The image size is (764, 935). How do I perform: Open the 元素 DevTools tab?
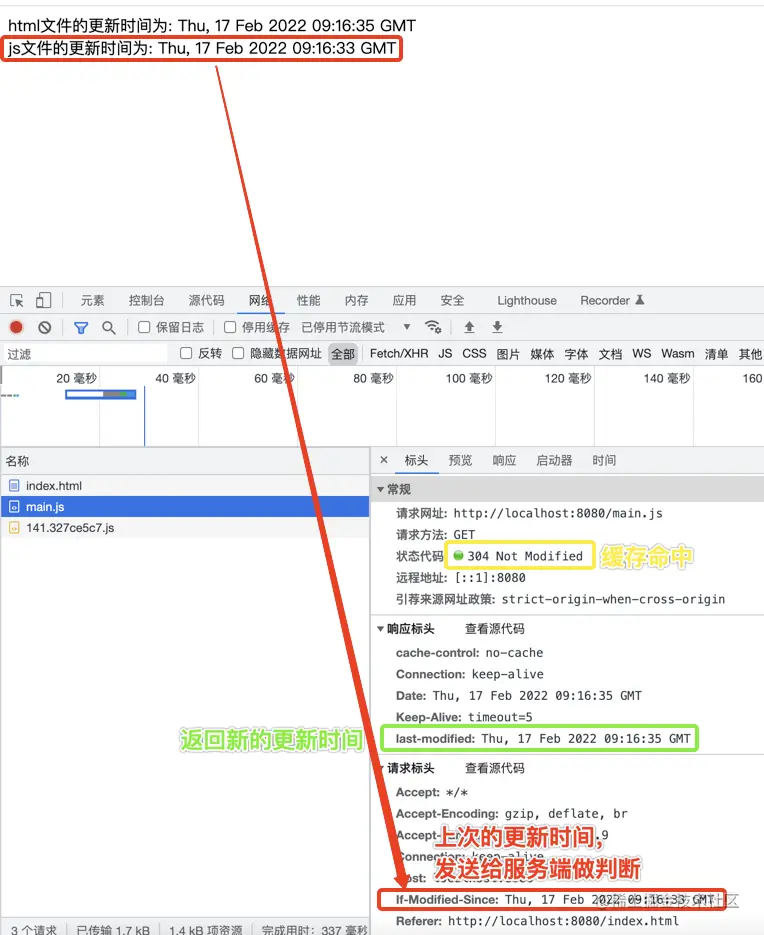point(92,301)
